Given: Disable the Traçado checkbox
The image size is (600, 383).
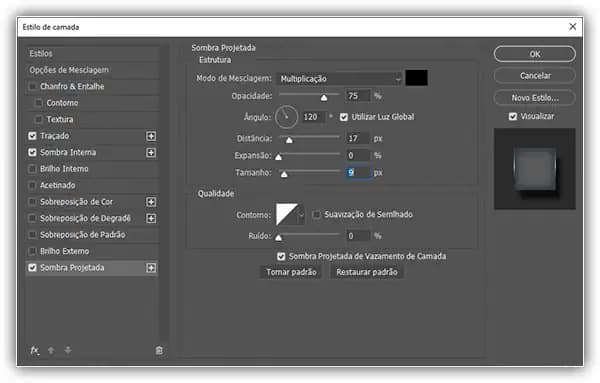Looking at the screenshot, I should [33, 136].
